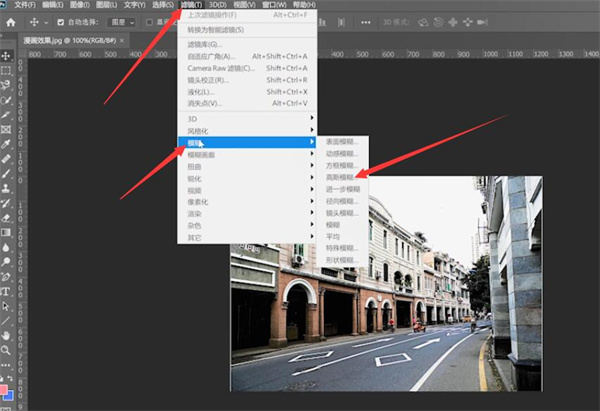Select the Brush tool
The height and width of the screenshot is (411, 600).
click(x=6, y=173)
